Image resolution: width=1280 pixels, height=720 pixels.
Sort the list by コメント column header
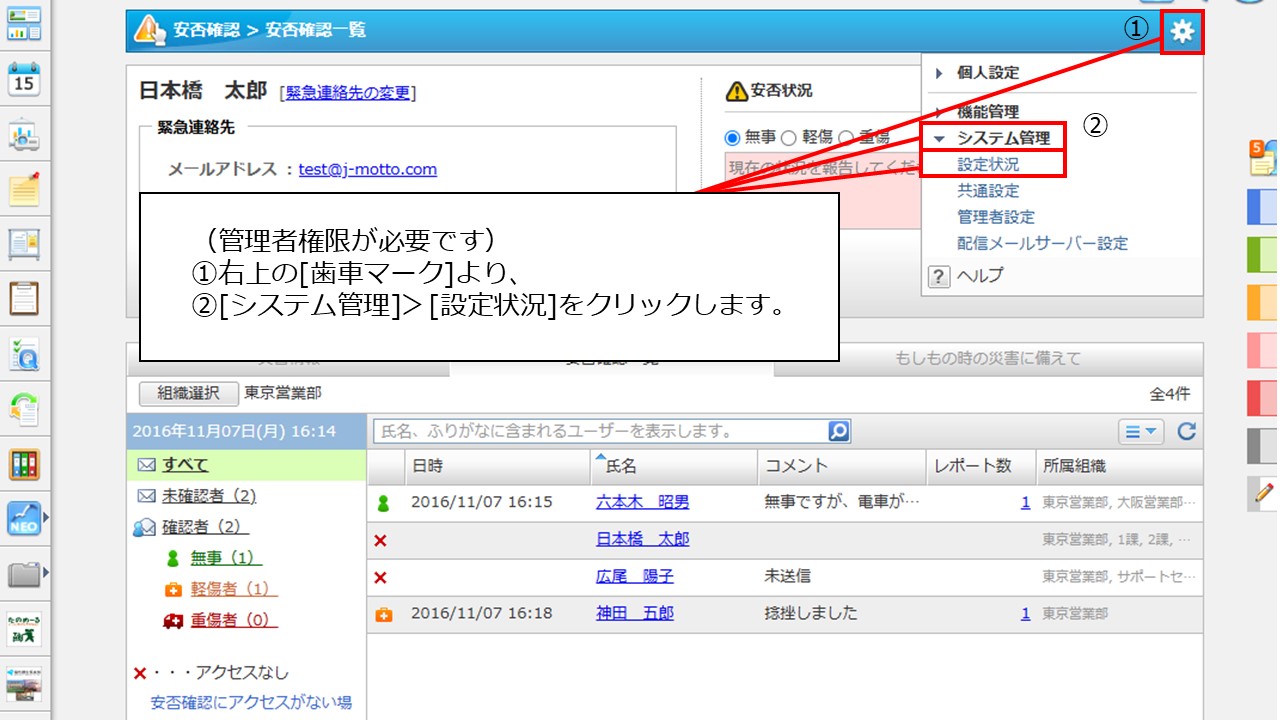[x=842, y=466]
